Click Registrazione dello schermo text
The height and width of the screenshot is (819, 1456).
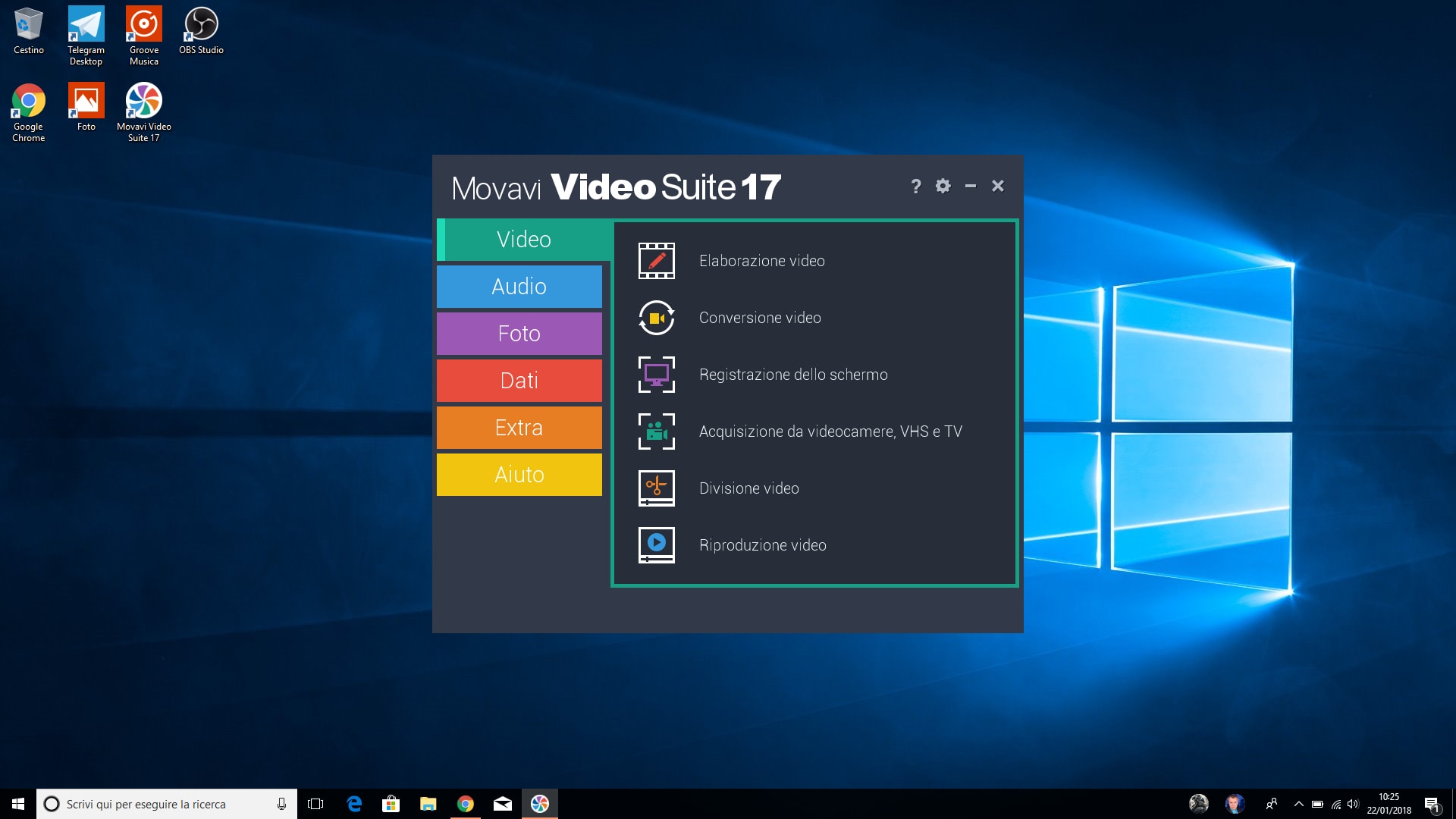(793, 375)
